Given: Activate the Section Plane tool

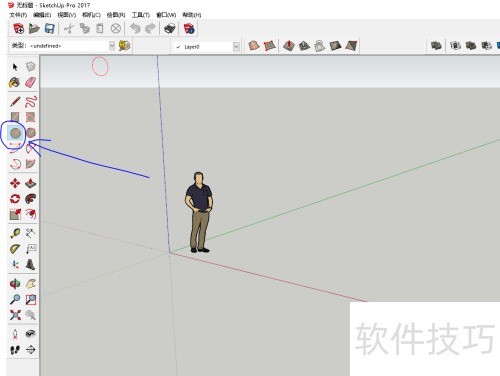Looking at the screenshot, I should point(30,350).
